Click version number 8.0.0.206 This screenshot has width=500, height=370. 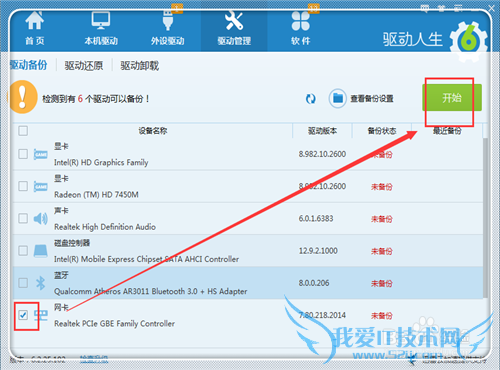click(314, 283)
